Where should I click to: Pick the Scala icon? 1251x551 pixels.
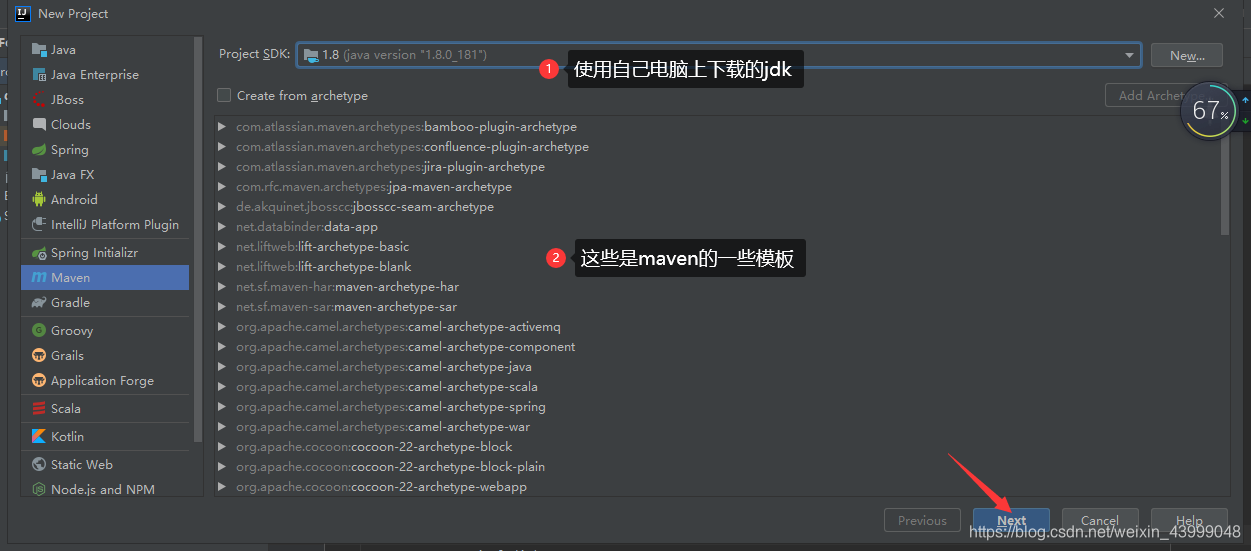[x=39, y=409]
